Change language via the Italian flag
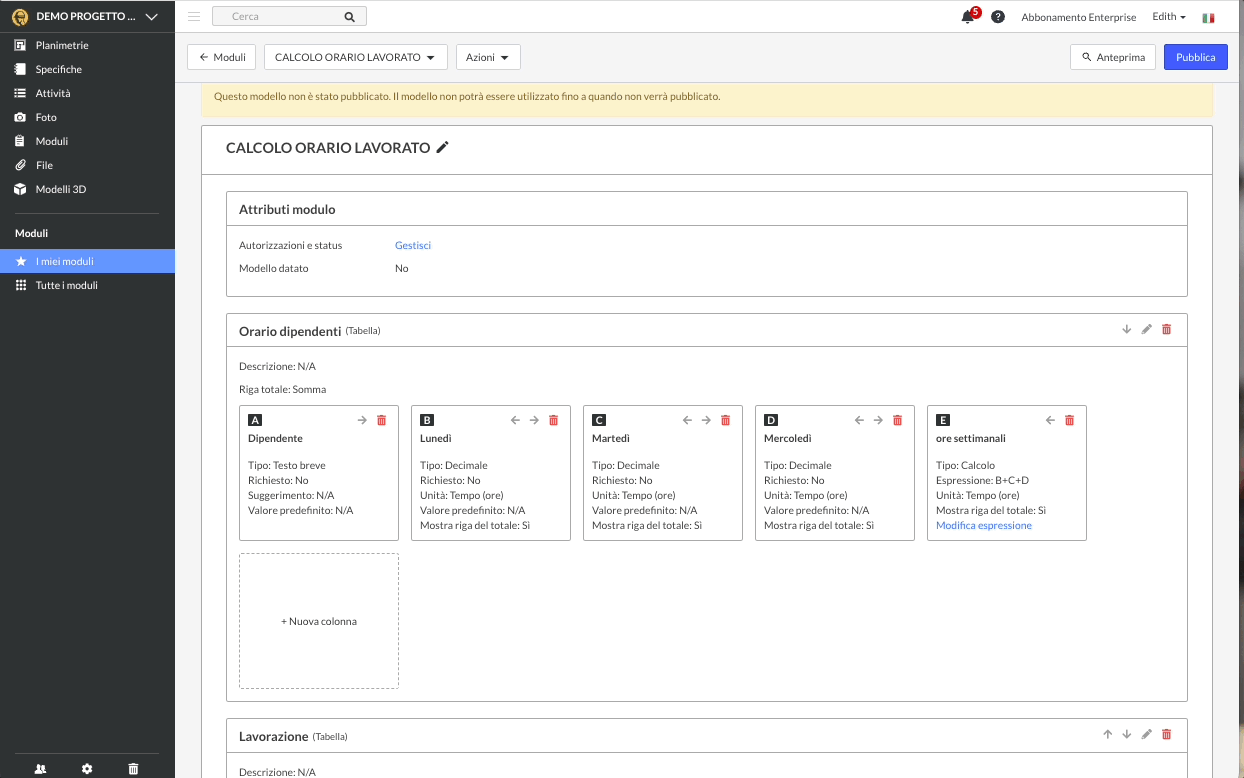Image resolution: width=1244 pixels, height=778 pixels. pyautogui.click(x=1209, y=17)
